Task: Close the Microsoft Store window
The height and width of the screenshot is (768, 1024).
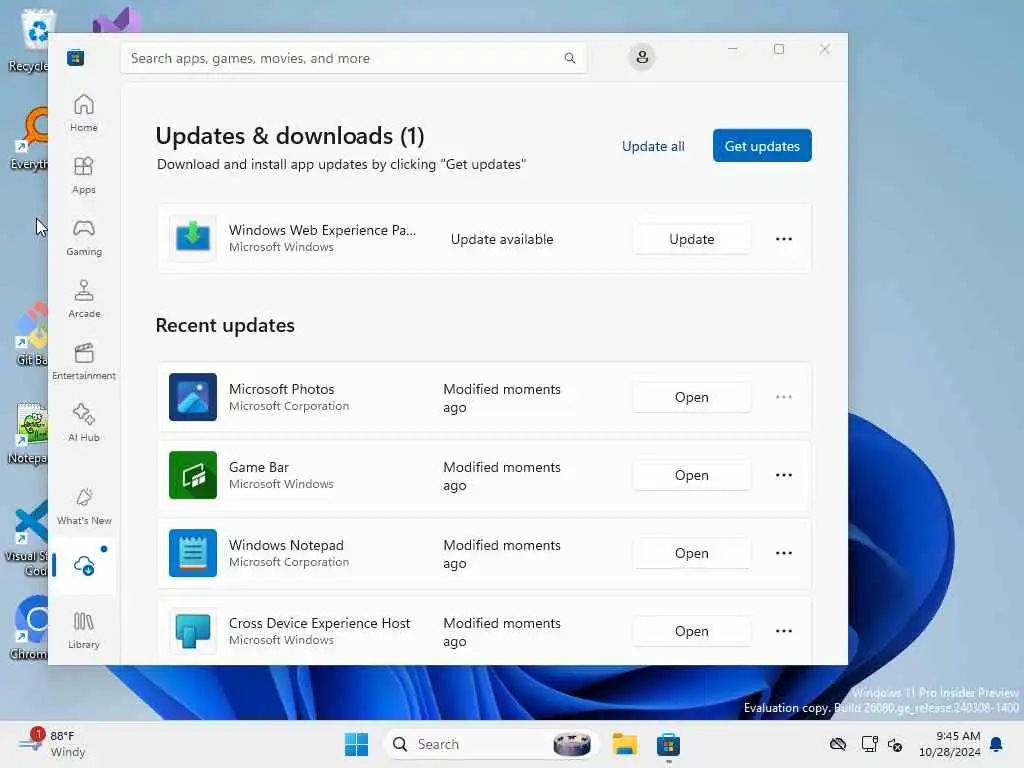Action: click(825, 49)
